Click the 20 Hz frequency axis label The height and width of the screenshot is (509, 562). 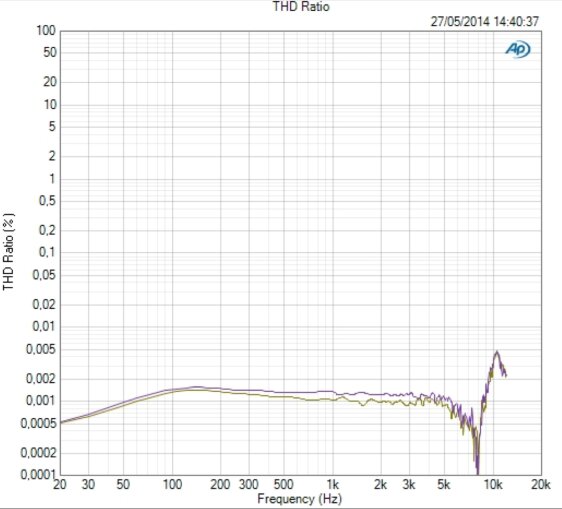pyautogui.click(x=60, y=485)
